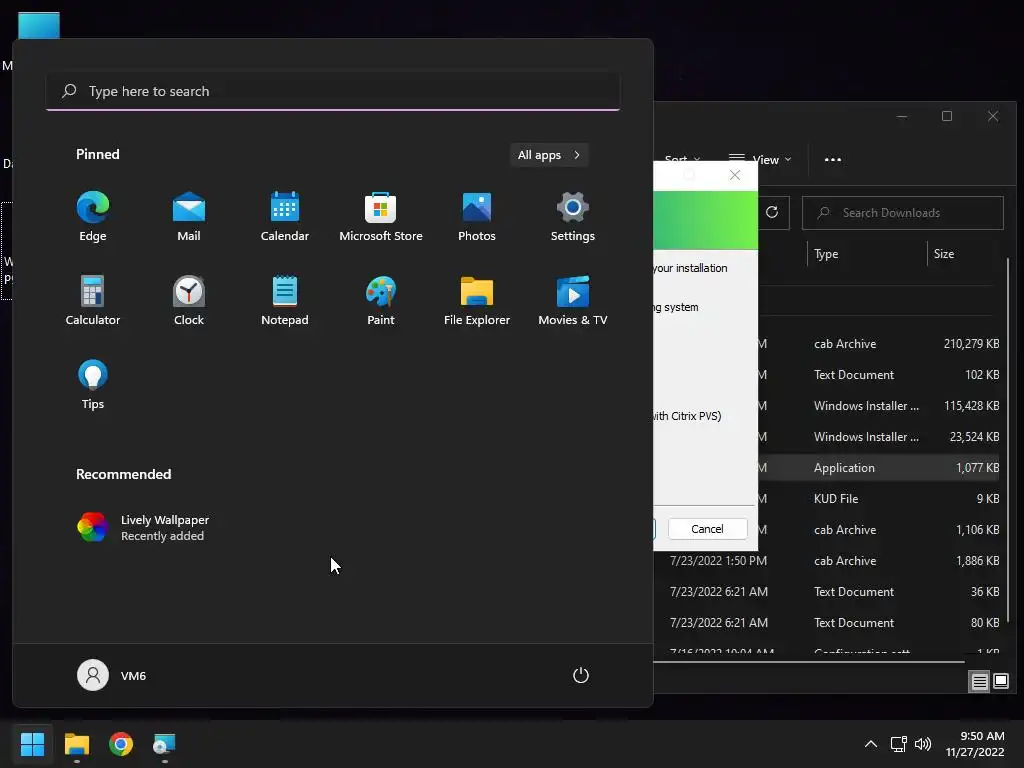1024x768 pixels.
Task: Launch Google Chrome from the taskbar
Action: pos(121,744)
